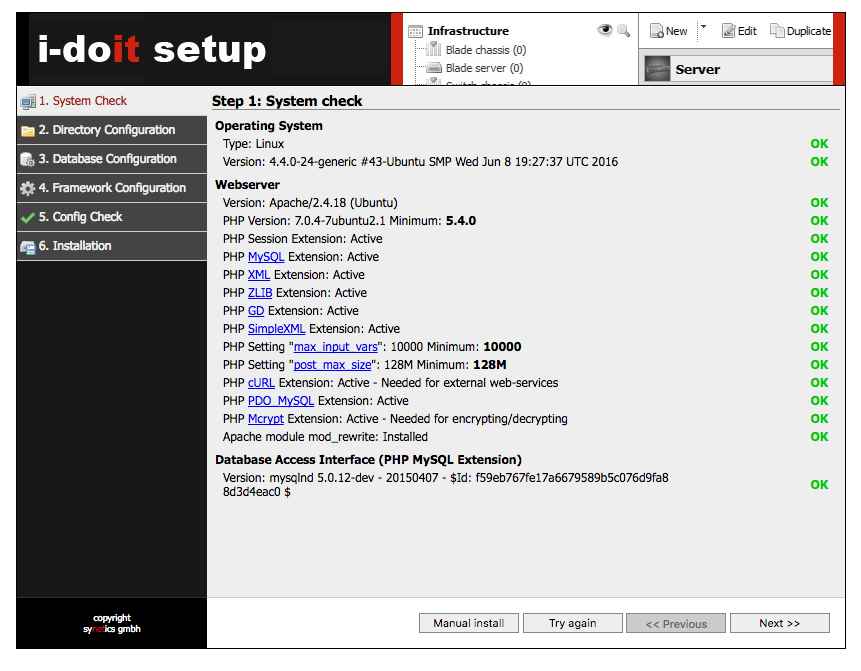Click the Try again button

coord(573,623)
